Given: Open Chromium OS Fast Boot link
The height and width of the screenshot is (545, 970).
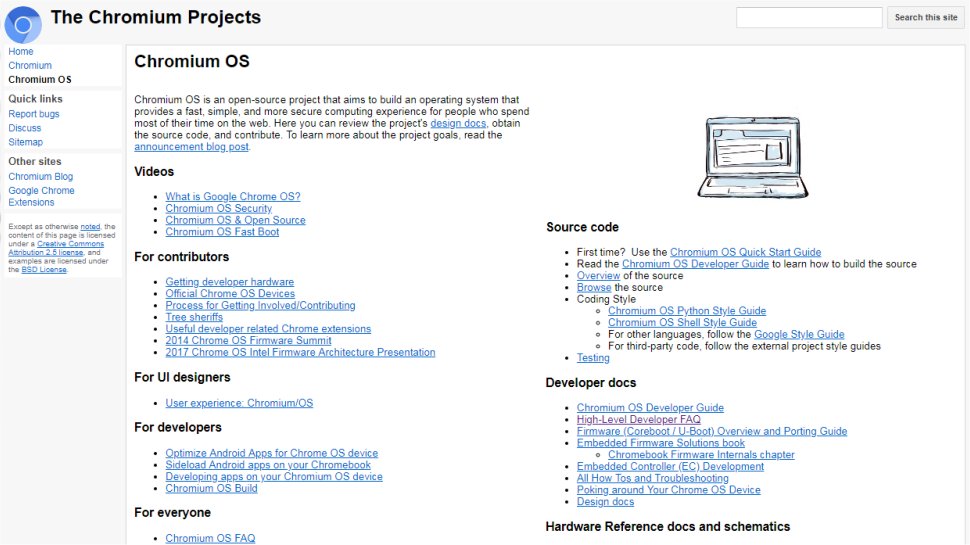Looking at the screenshot, I should [x=222, y=232].
